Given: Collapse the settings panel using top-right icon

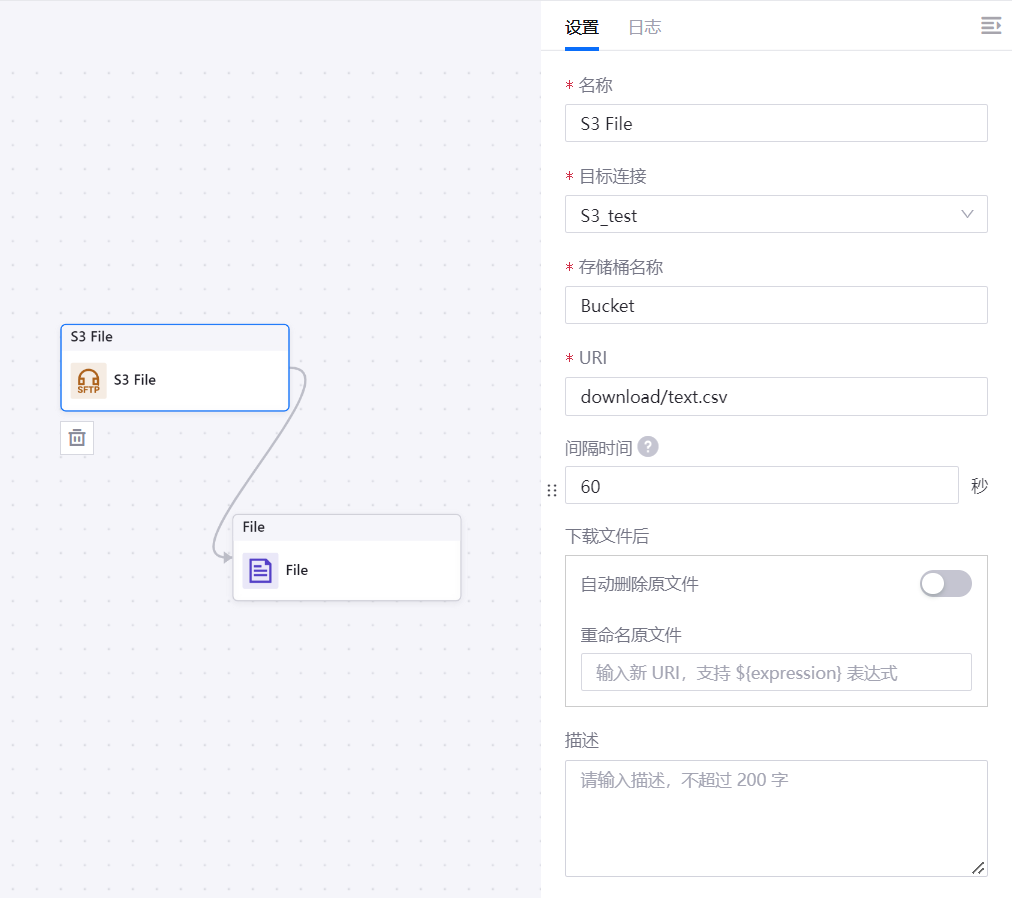Looking at the screenshot, I should pyautogui.click(x=990, y=26).
